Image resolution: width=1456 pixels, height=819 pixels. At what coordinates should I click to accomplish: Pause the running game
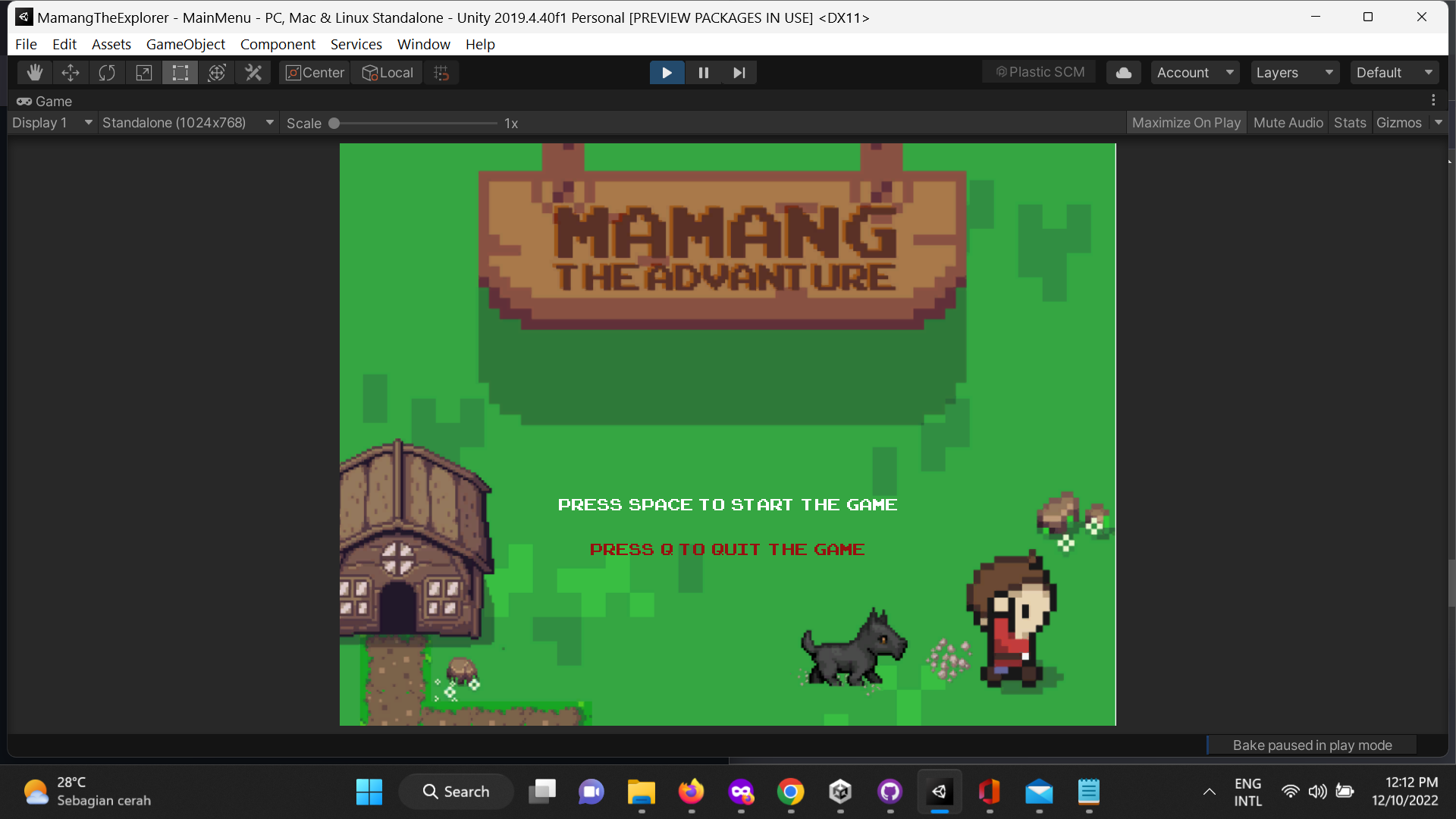click(x=704, y=73)
